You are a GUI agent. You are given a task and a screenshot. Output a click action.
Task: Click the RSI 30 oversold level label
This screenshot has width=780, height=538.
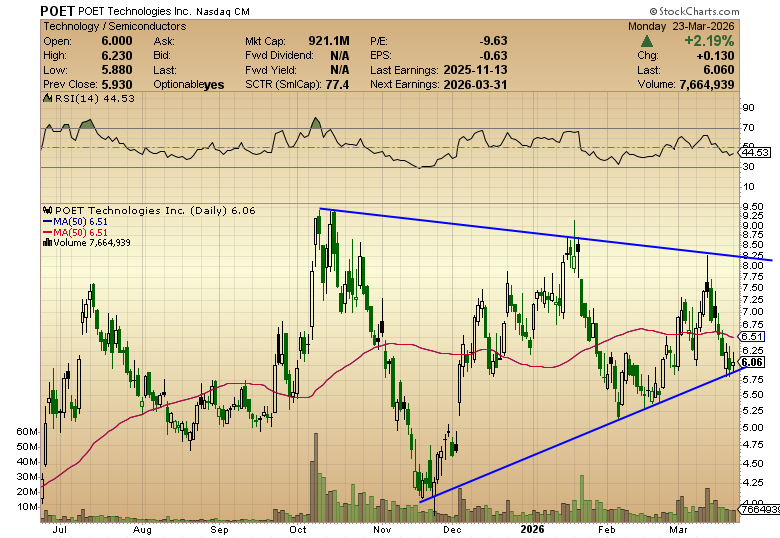tap(748, 167)
